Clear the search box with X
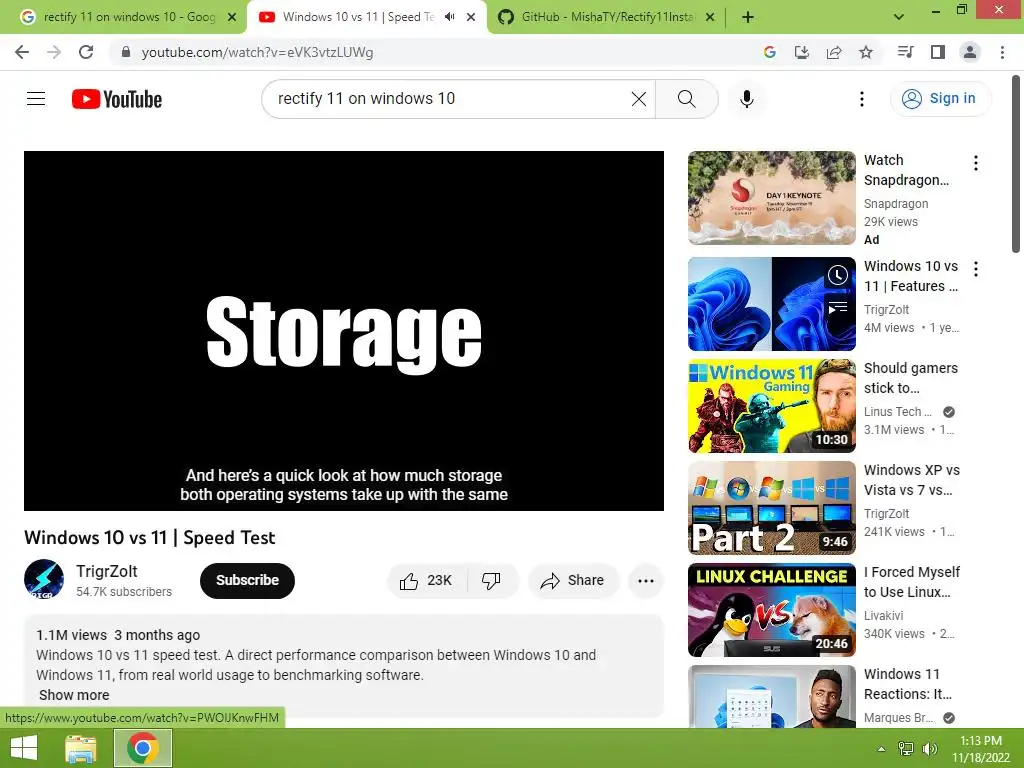Image resolution: width=1024 pixels, height=768 pixels. point(639,99)
